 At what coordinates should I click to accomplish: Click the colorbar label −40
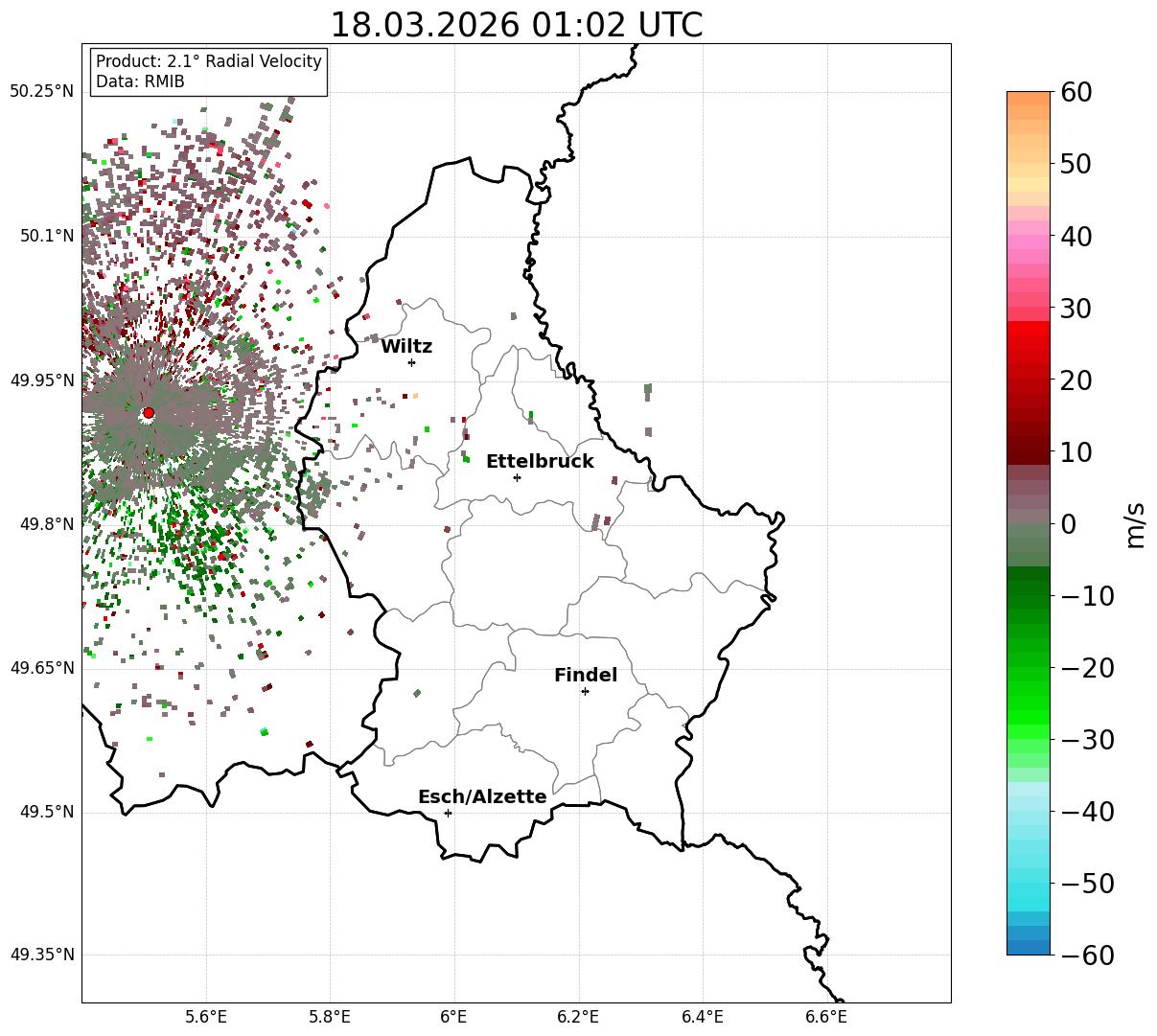[1087, 812]
